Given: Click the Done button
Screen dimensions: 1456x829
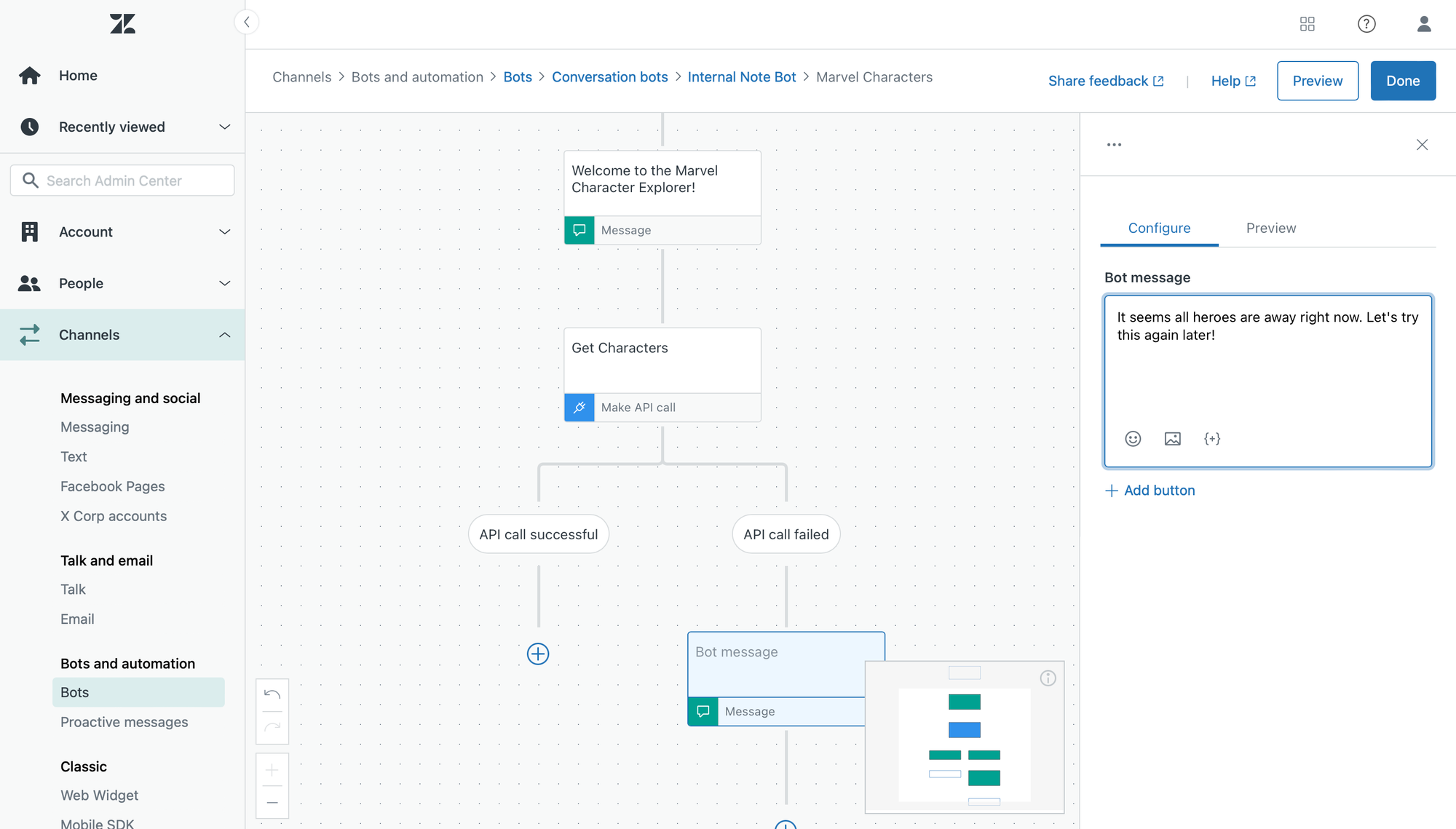Looking at the screenshot, I should tap(1402, 81).
